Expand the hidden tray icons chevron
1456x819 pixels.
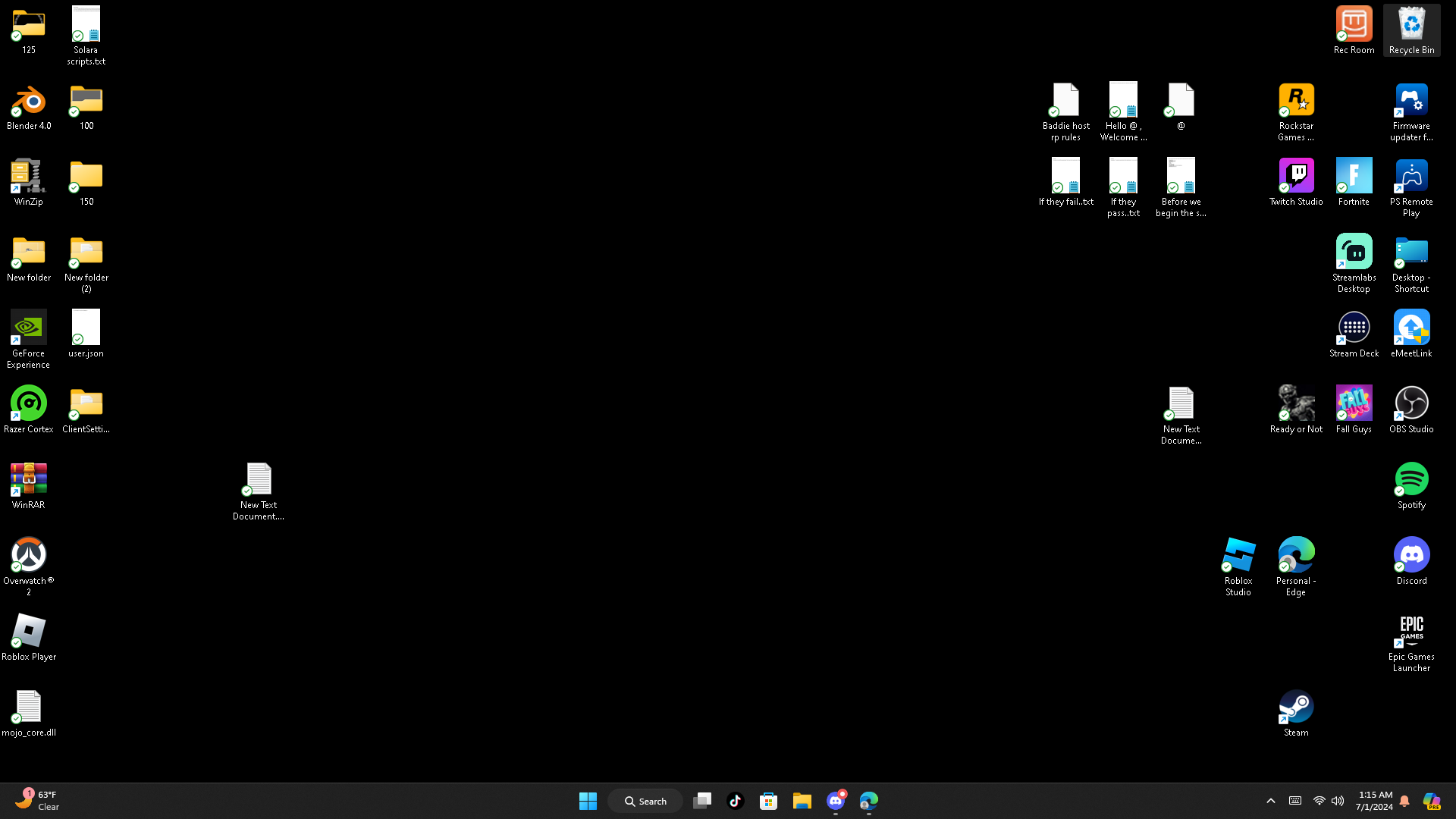point(1271,801)
